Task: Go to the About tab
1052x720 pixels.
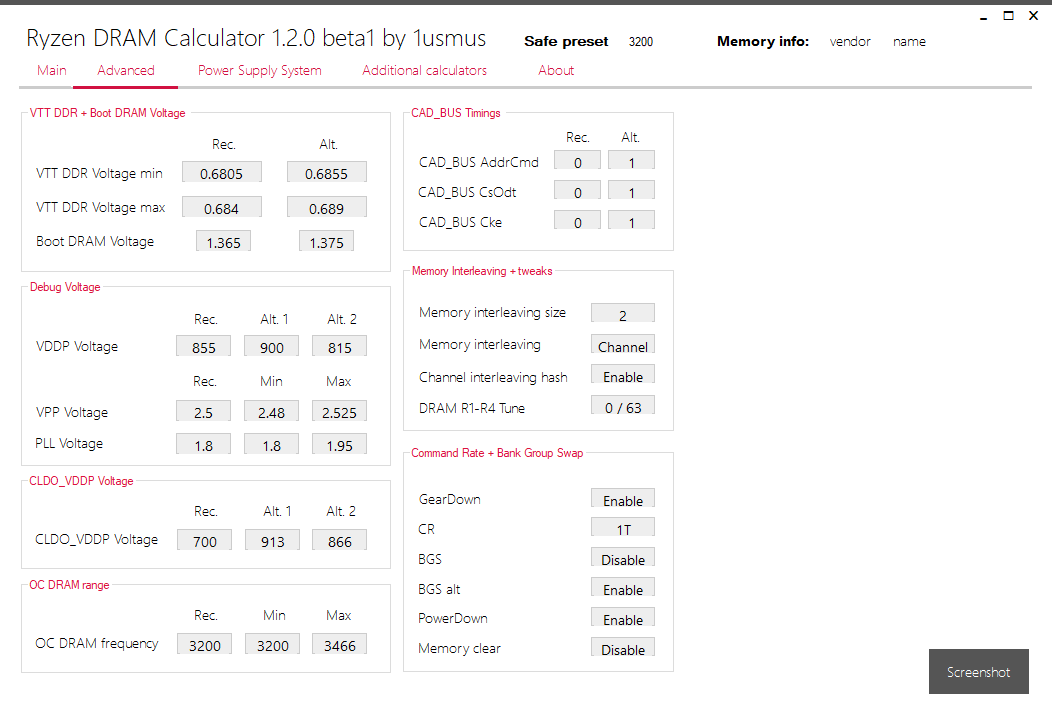Action: point(556,70)
